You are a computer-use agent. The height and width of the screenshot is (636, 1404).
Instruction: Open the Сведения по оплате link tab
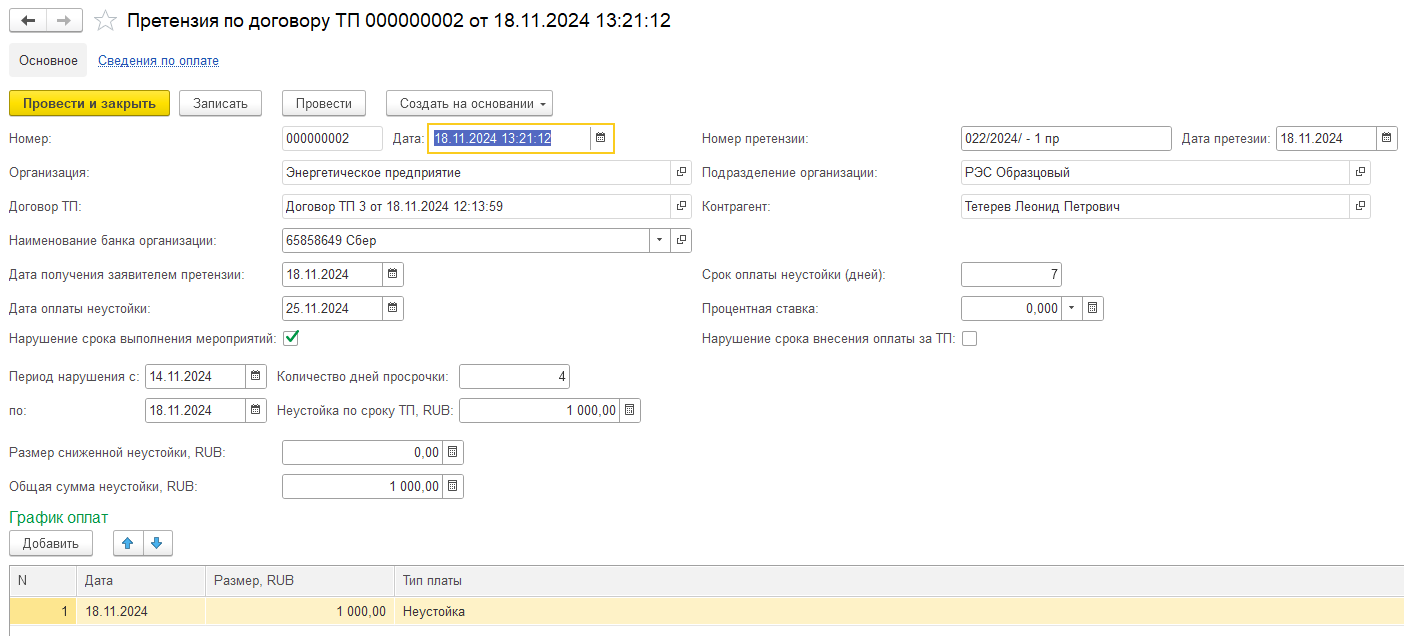tap(158, 61)
